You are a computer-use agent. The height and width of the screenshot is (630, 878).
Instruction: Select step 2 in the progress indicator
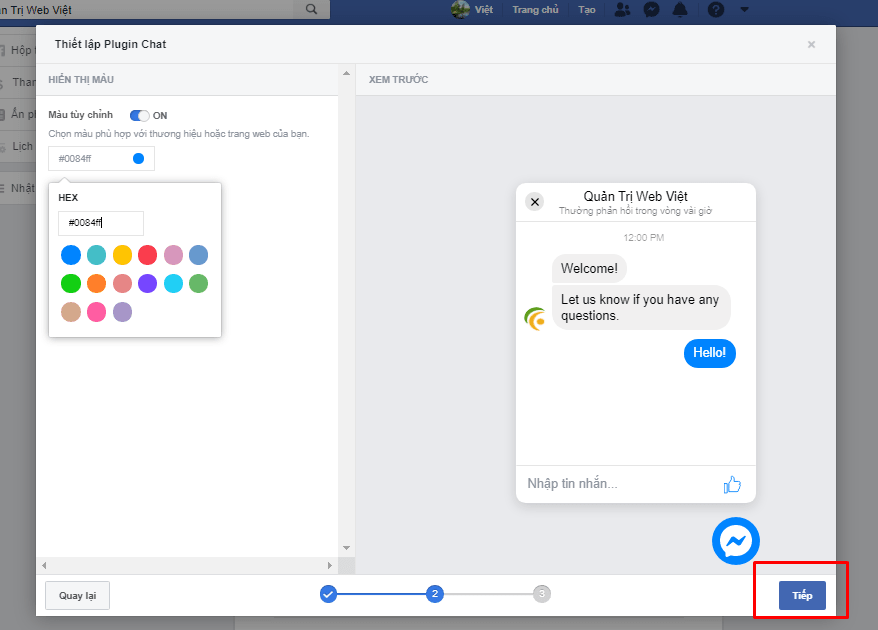tap(435, 594)
